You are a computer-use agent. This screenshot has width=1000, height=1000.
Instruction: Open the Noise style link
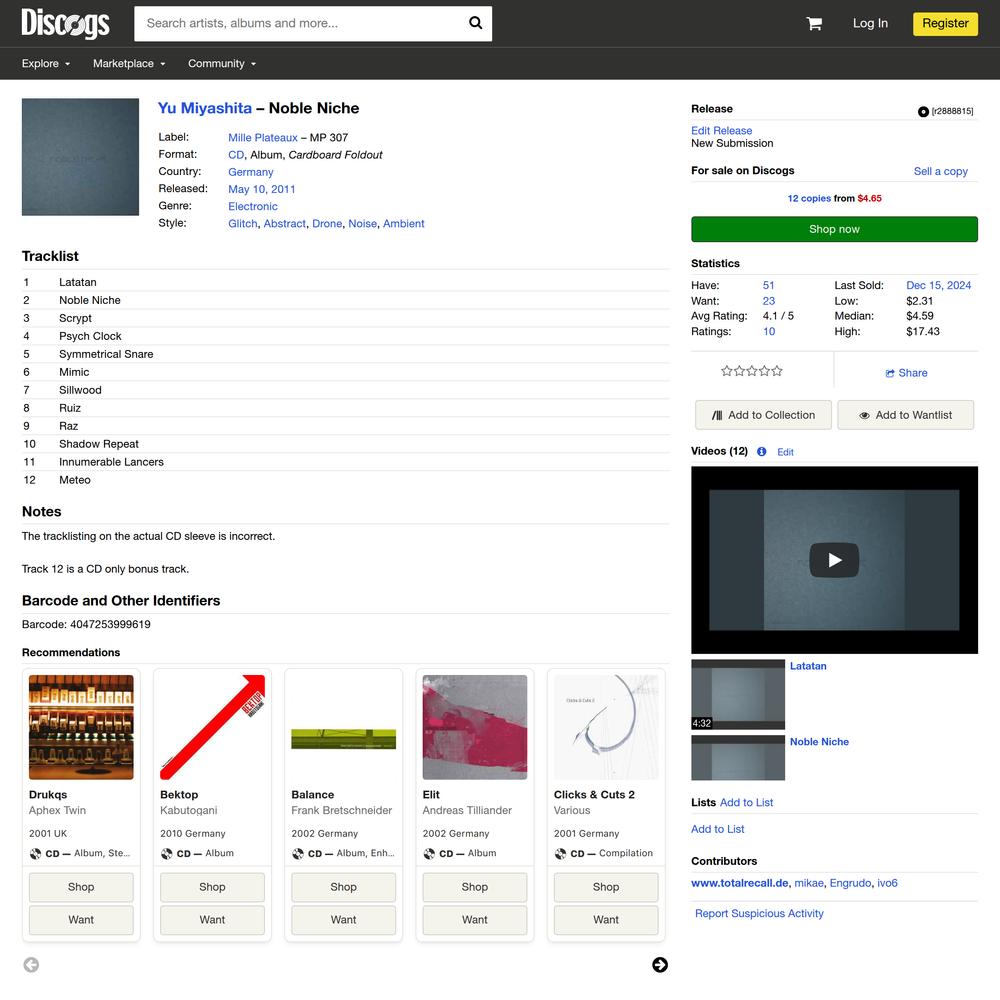click(362, 224)
